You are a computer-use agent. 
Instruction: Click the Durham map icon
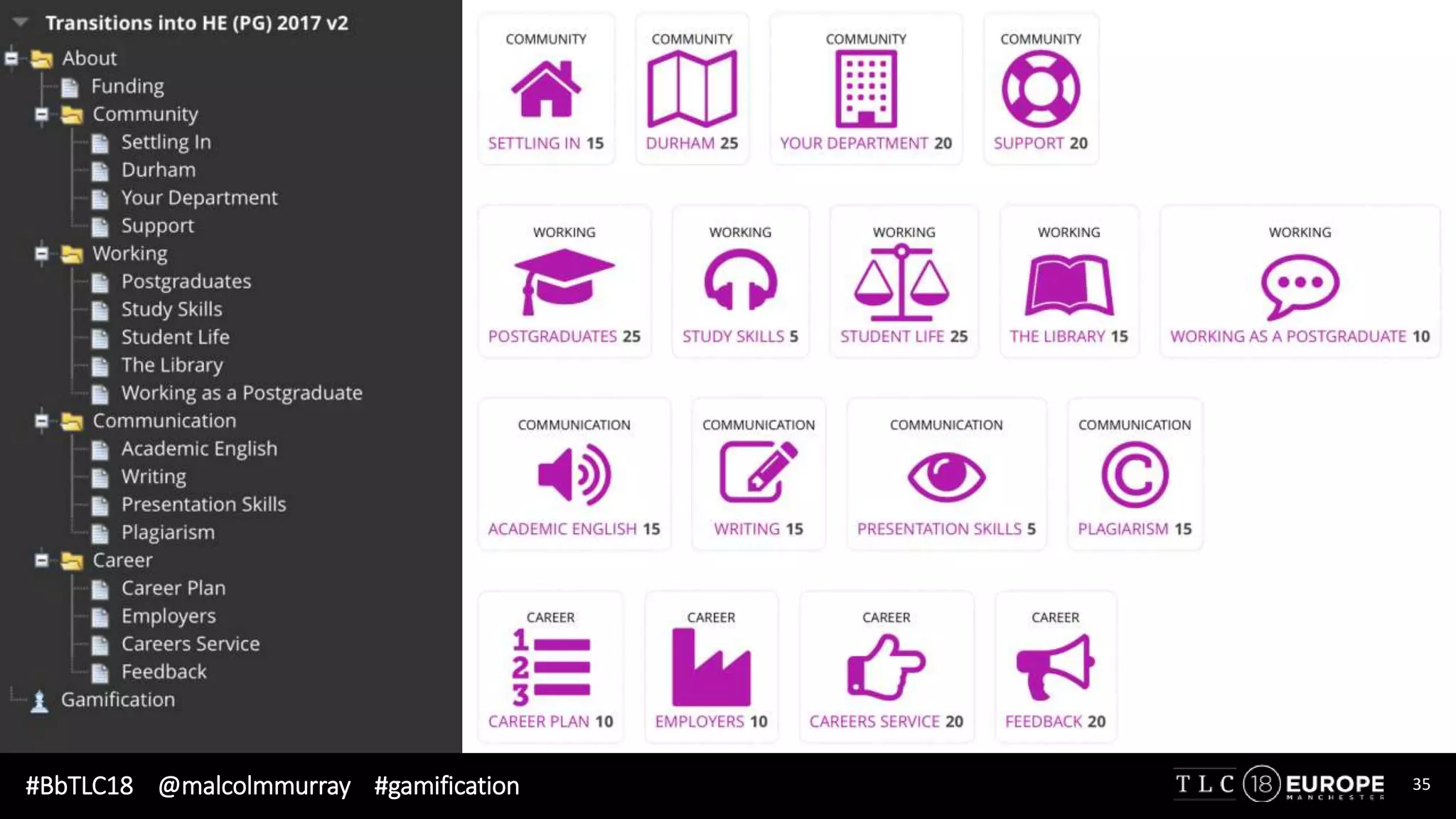692,90
